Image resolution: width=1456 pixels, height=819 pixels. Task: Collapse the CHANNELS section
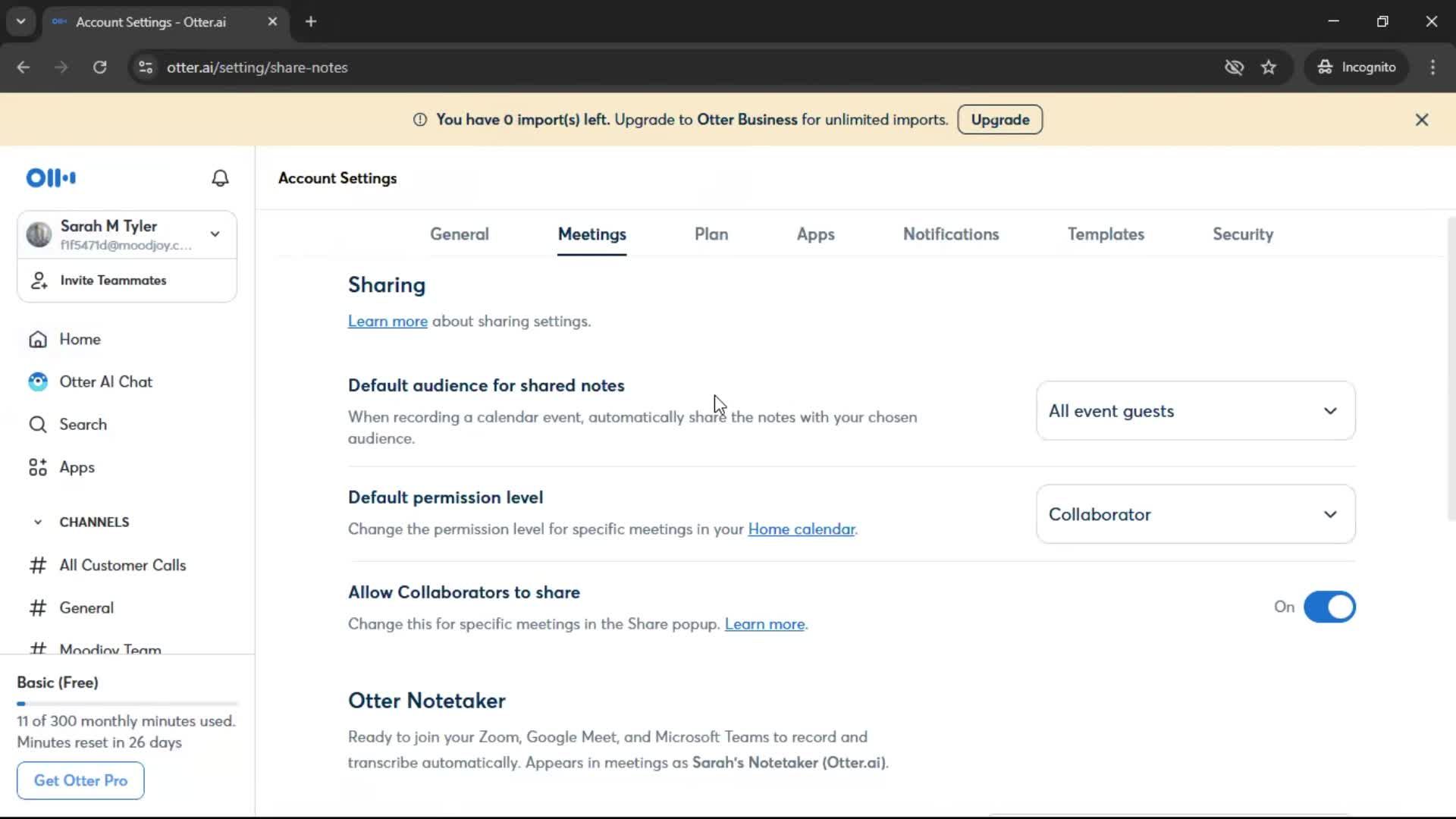38,522
